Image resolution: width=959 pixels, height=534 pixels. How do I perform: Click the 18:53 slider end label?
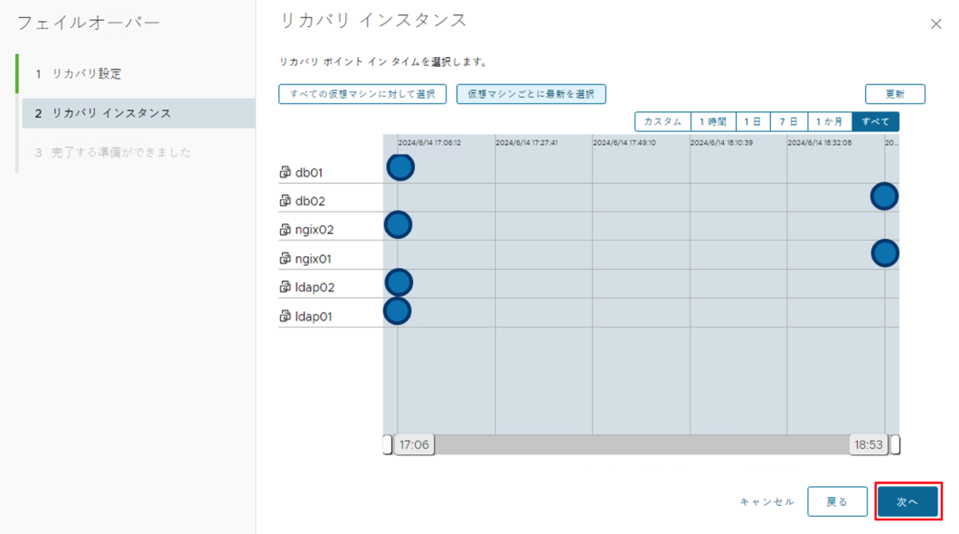click(868, 445)
